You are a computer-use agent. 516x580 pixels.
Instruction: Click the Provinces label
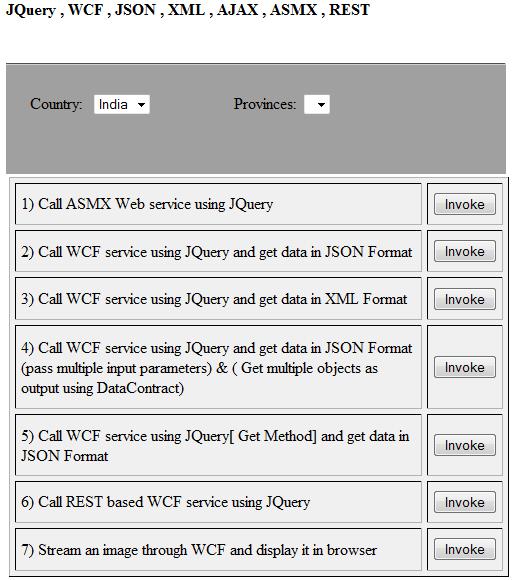(265, 104)
